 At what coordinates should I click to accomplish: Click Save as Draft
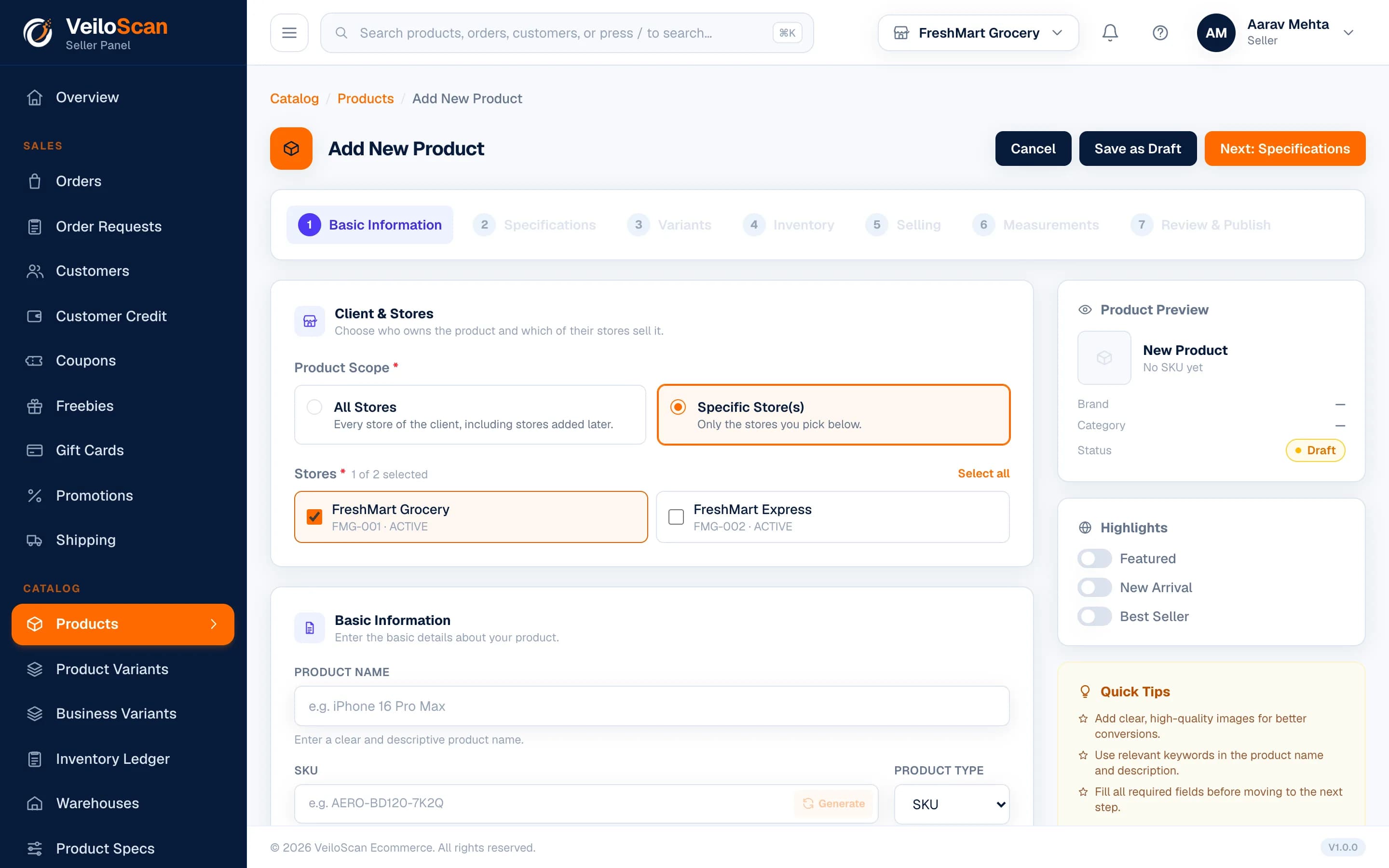[x=1138, y=149]
